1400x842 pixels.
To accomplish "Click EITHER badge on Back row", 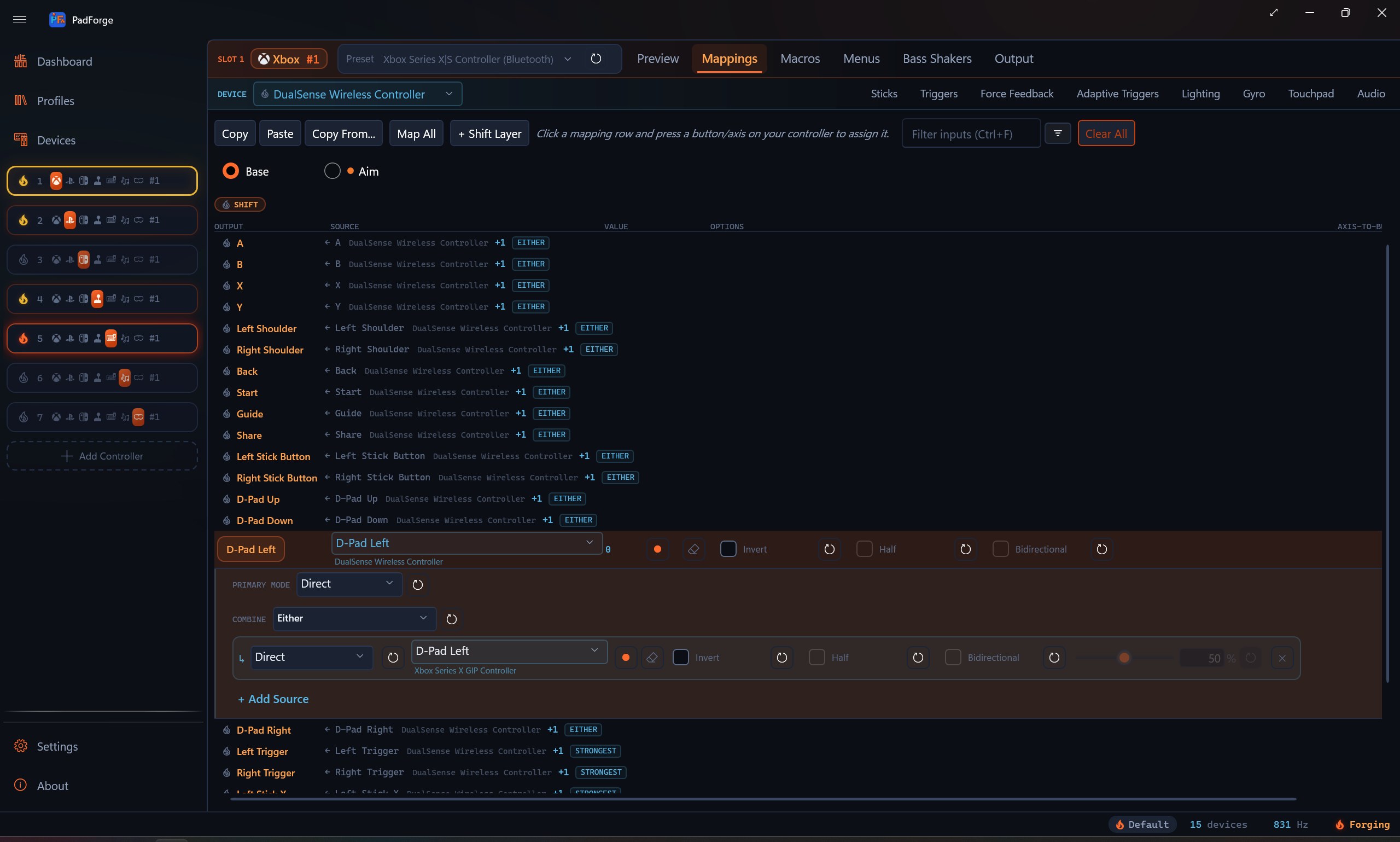I will 547,371.
